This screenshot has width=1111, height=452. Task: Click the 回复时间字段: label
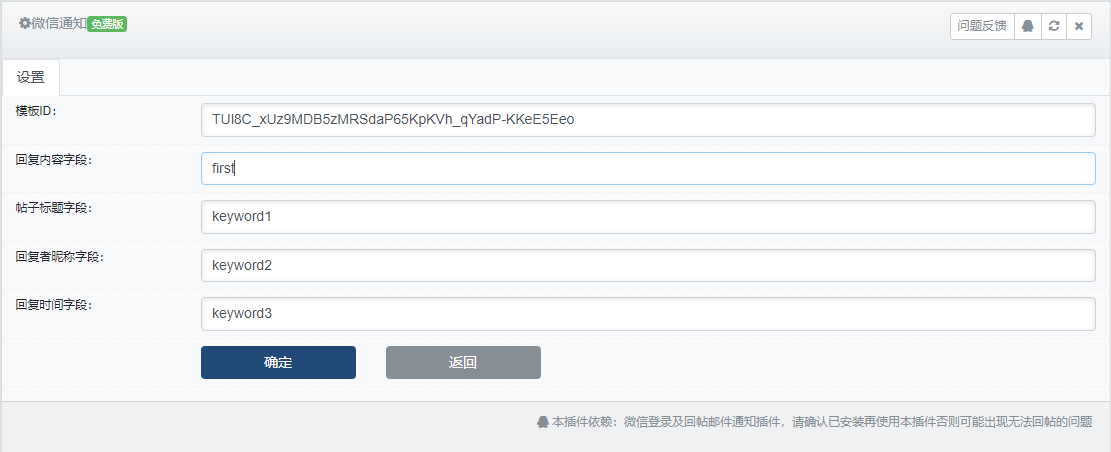pos(54,304)
